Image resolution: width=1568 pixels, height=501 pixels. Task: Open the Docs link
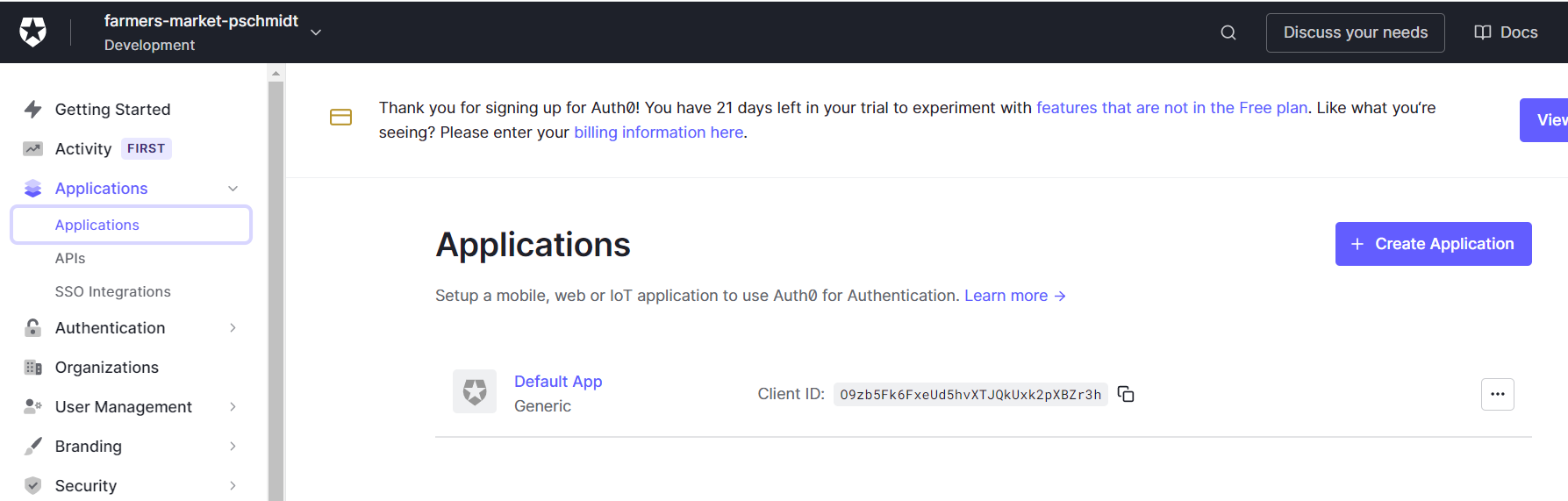[1506, 32]
